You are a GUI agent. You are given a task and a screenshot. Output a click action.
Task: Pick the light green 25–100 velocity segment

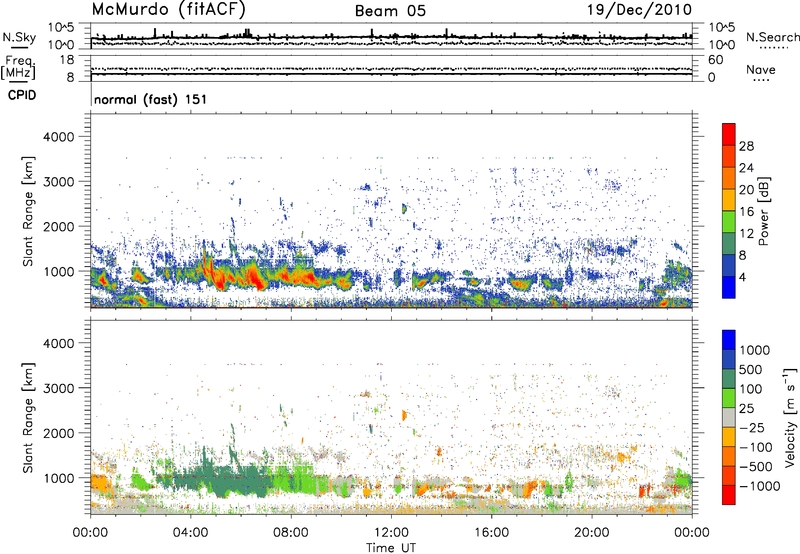click(729, 398)
